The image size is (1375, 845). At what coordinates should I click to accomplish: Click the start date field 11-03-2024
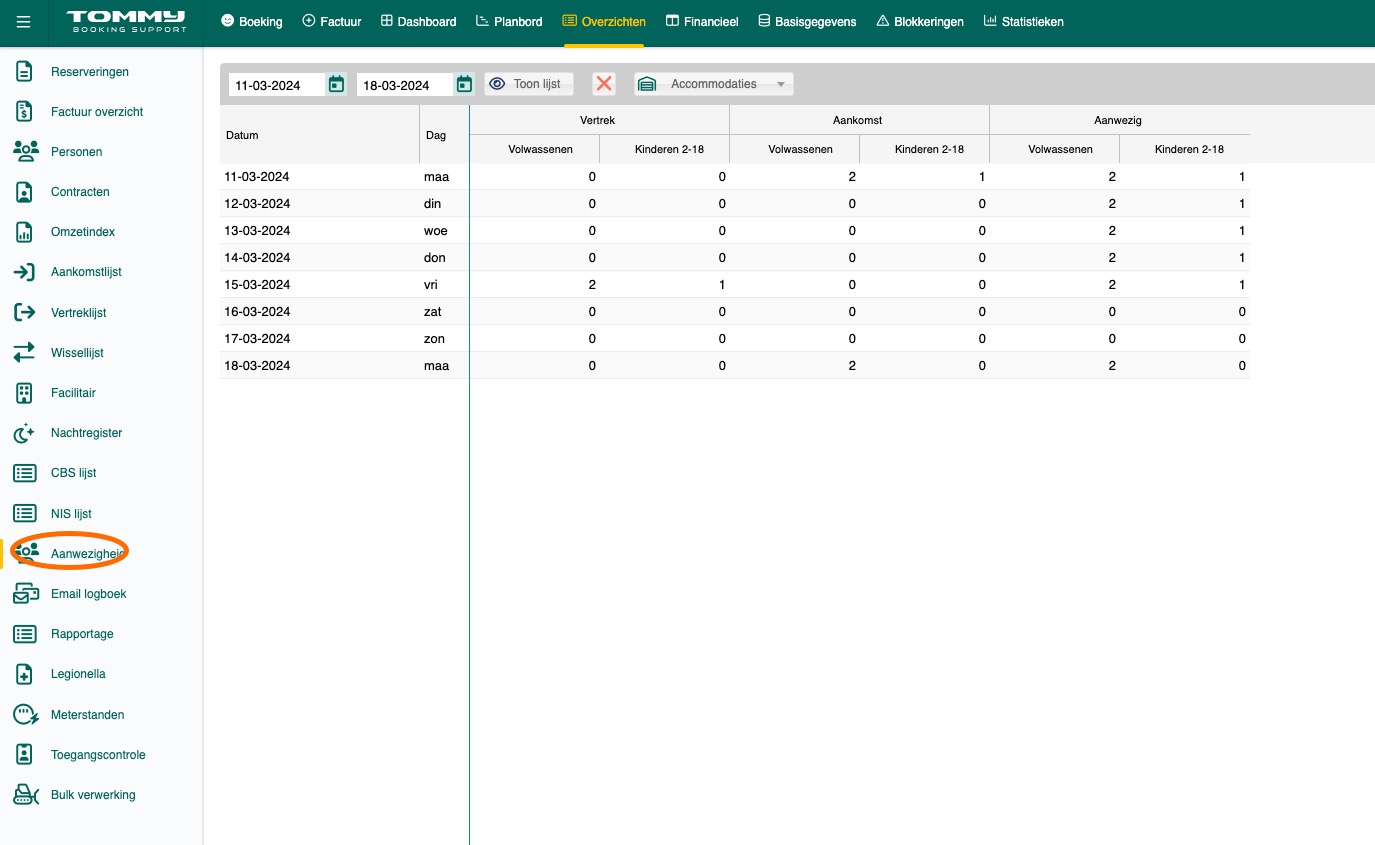pos(277,85)
